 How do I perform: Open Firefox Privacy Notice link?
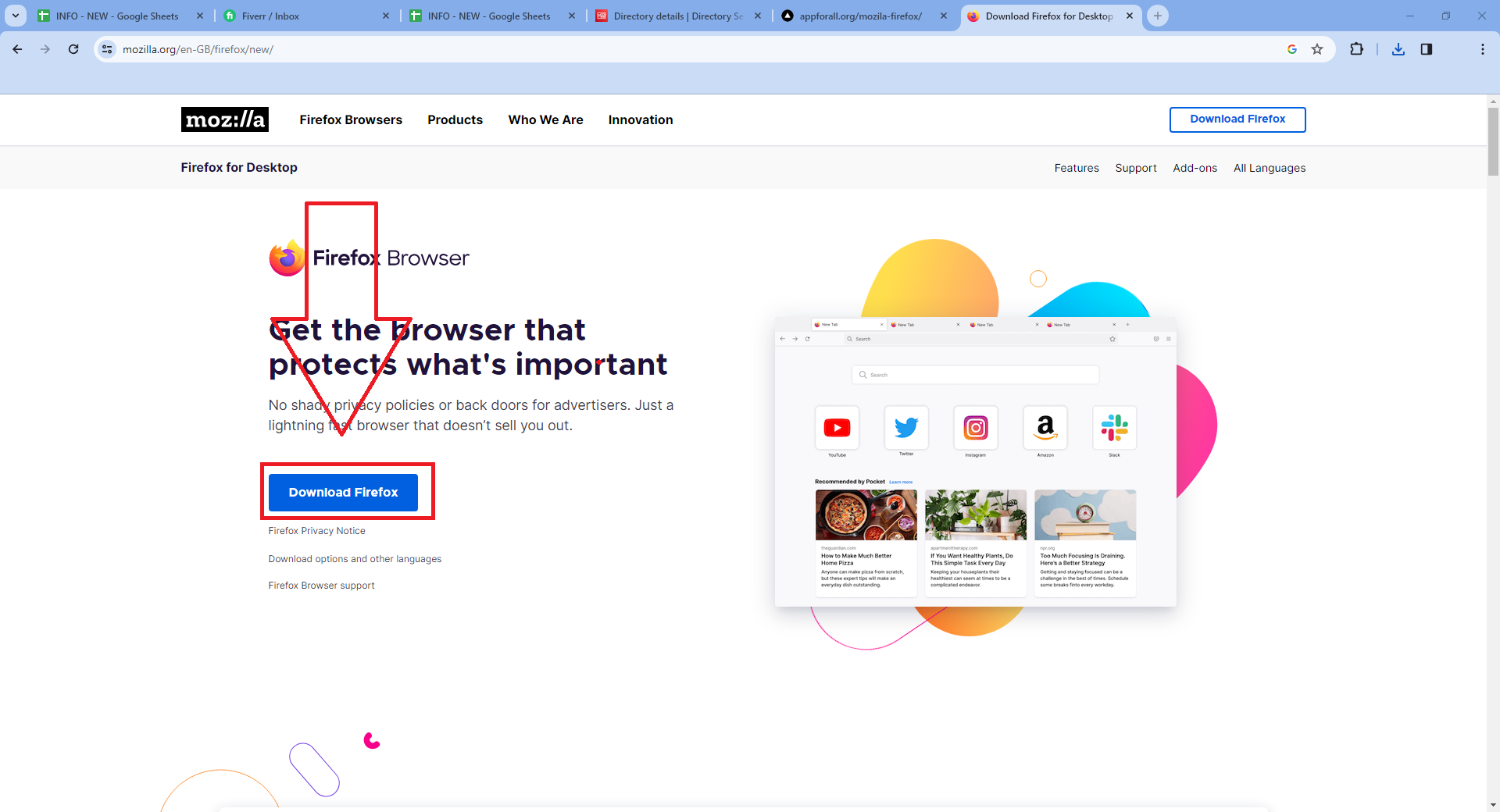click(x=316, y=531)
